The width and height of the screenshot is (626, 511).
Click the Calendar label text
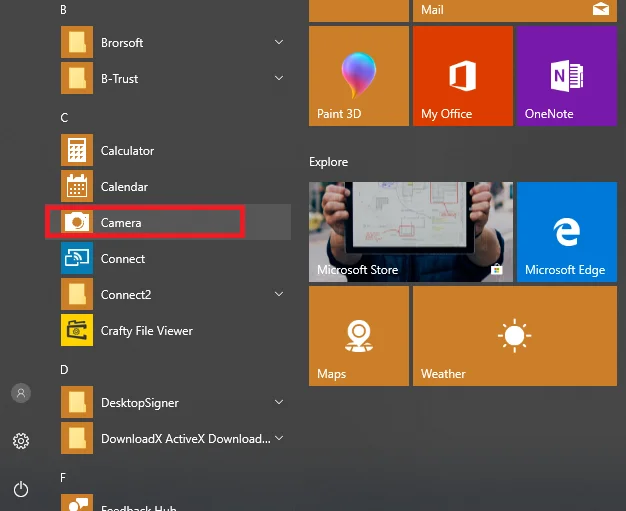pos(124,186)
